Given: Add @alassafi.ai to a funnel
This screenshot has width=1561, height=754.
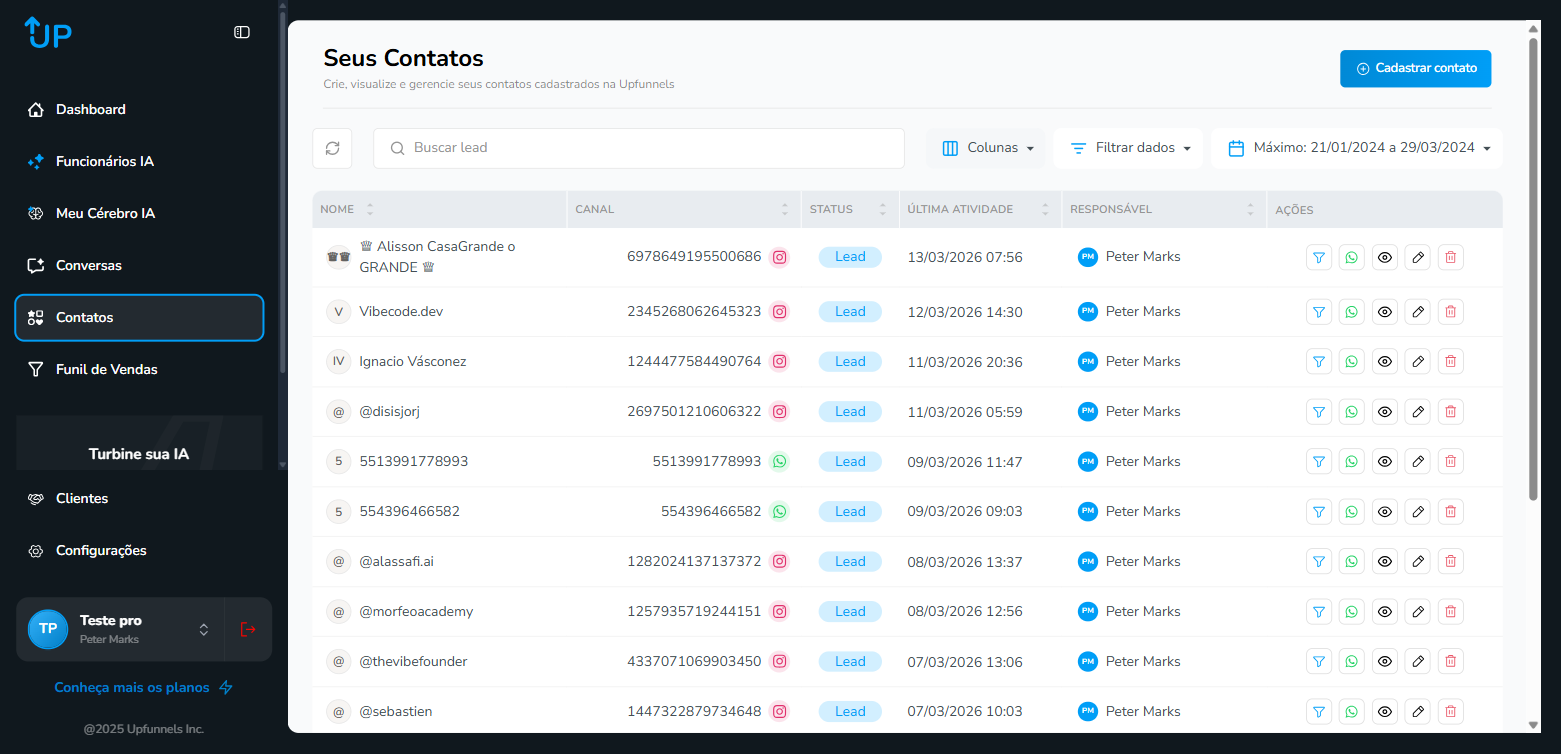Looking at the screenshot, I should [x=1318, y=561].
